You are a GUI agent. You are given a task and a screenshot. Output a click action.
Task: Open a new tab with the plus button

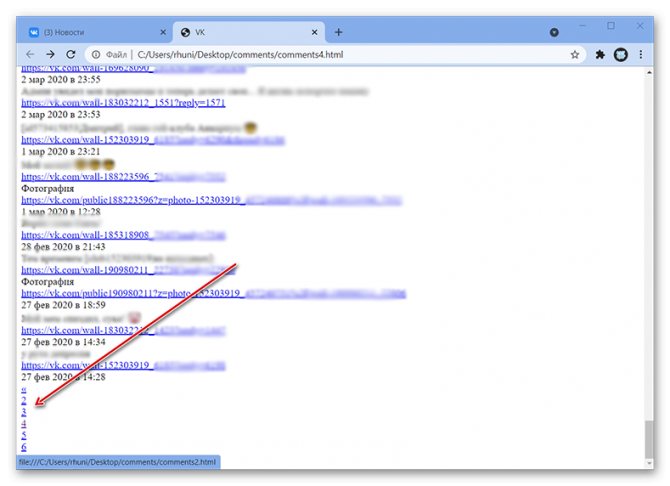[338, 32]
